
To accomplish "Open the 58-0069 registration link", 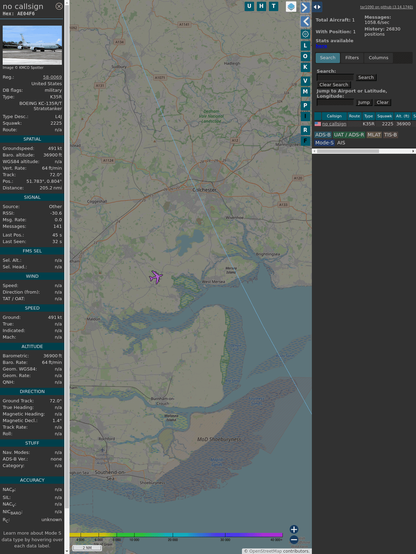I will click(52, 77).
